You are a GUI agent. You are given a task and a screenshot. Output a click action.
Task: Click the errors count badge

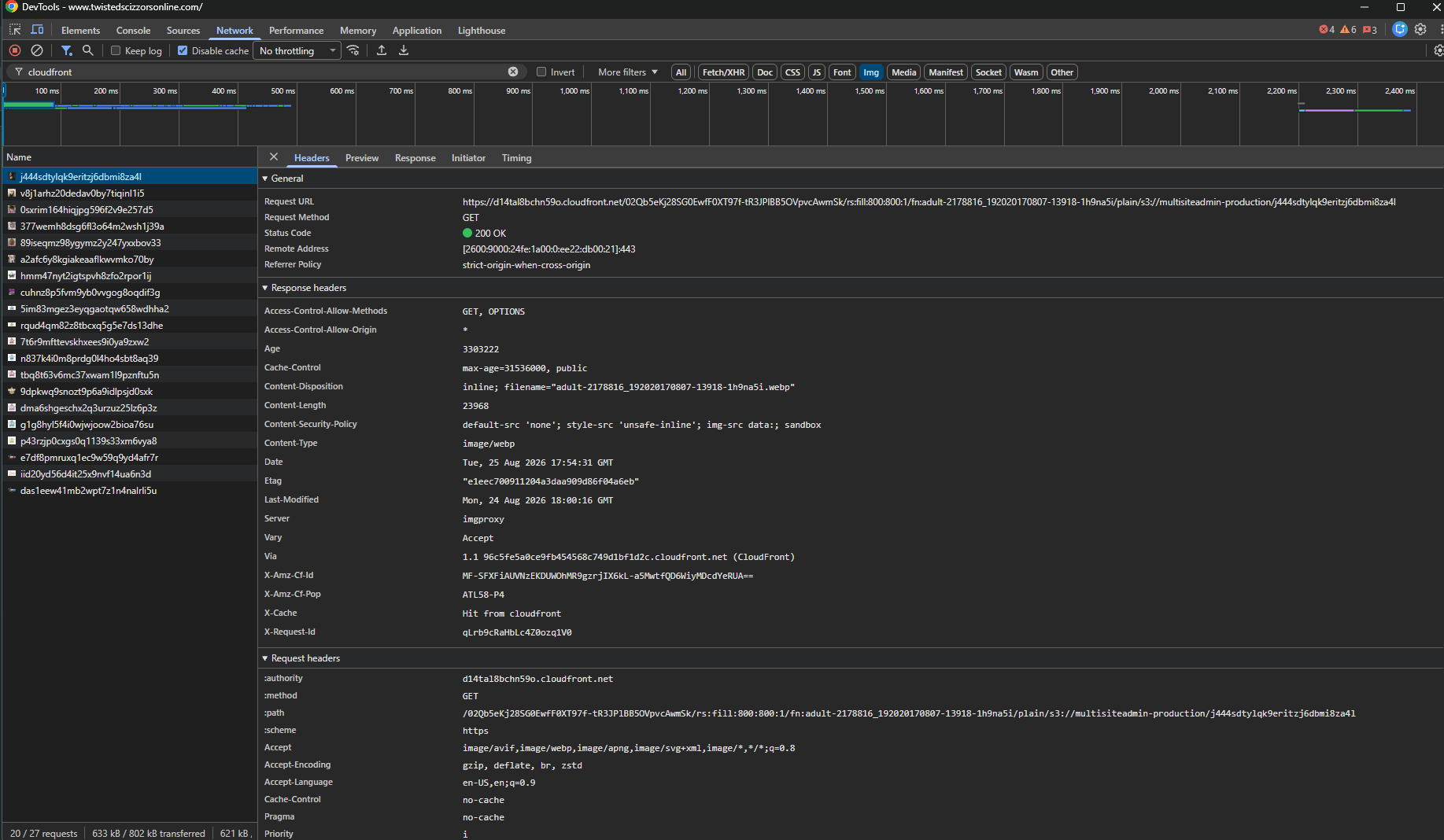pyautogui.click(x=1327, y=30)
